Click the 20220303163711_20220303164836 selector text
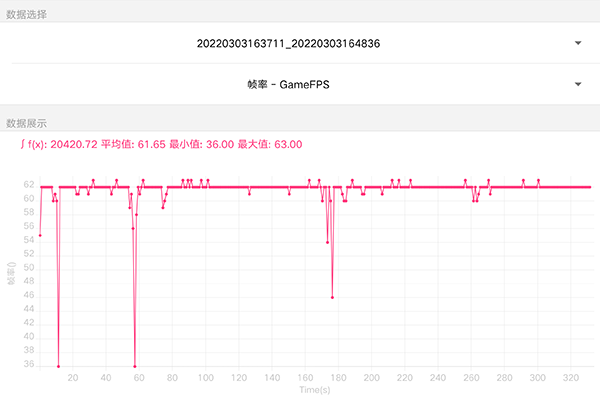Screen dimensions: 600x401 (x=291, y=44)
